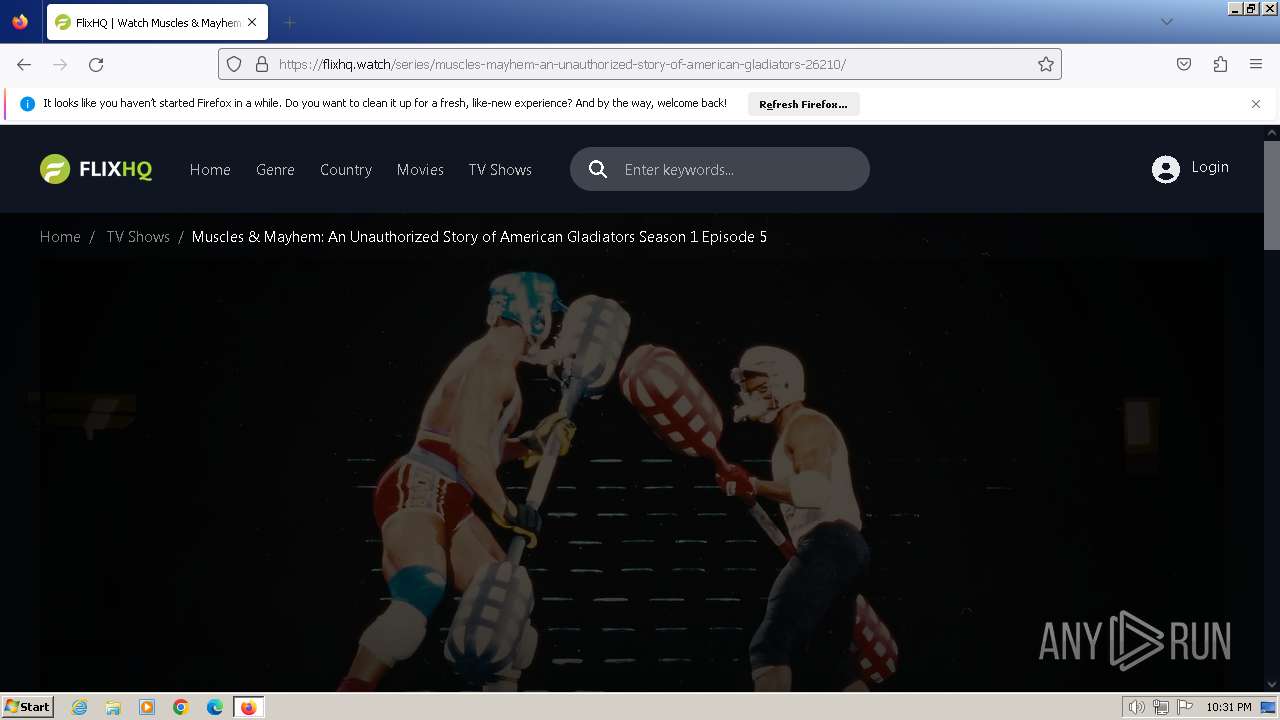Screen dimensions: 1280x720
Task: Click the Action Center flag tray icon
Action: [1185, 707]
